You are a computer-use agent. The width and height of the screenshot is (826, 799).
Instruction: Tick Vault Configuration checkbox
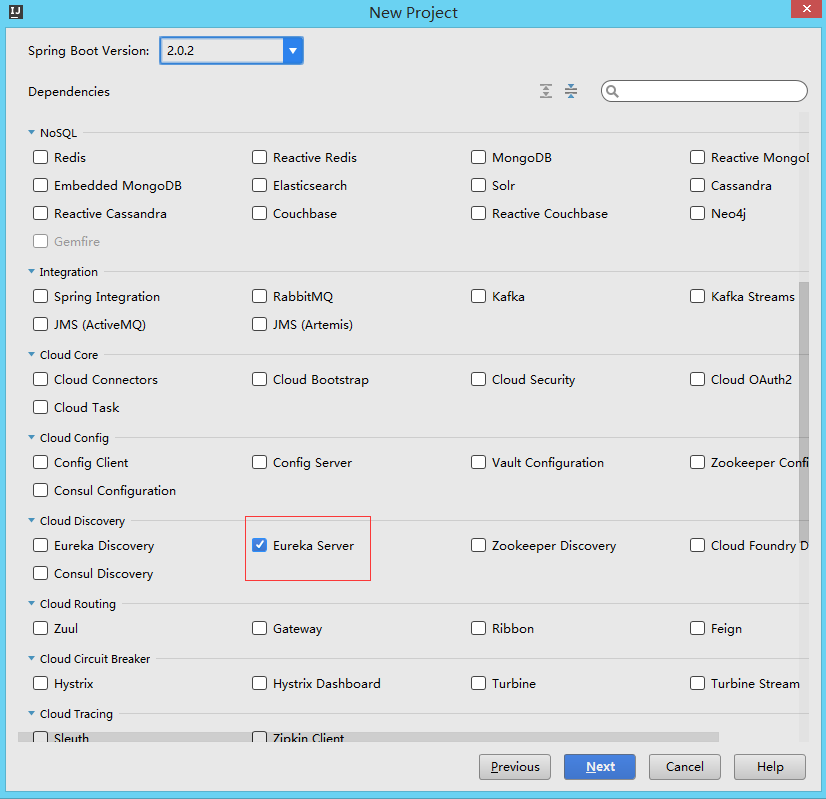click(478, 462)
